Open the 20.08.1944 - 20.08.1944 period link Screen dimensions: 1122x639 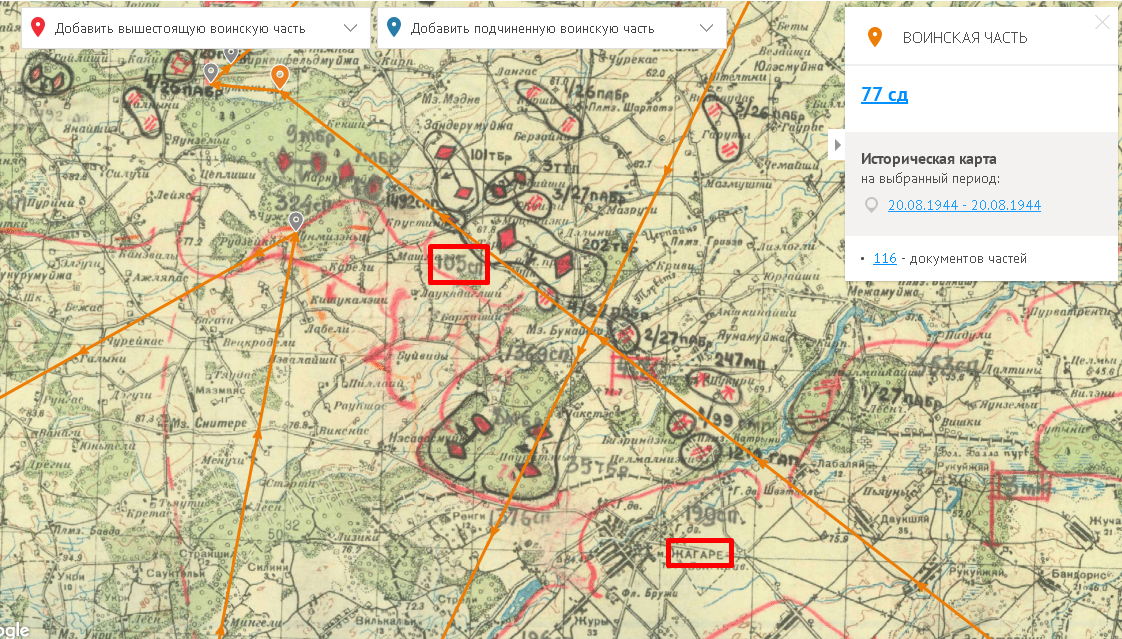point(964,205)
